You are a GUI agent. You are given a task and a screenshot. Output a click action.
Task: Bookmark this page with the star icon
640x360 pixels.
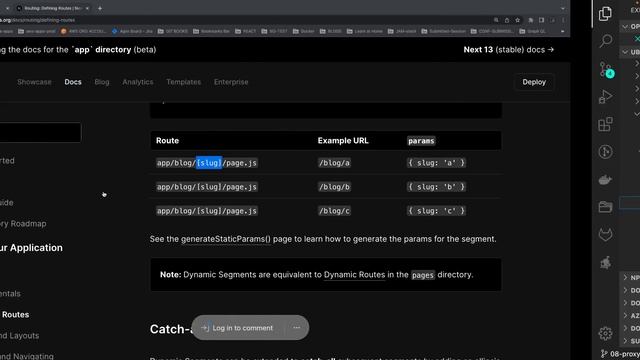pyautogui.click(x=518, y=20)
